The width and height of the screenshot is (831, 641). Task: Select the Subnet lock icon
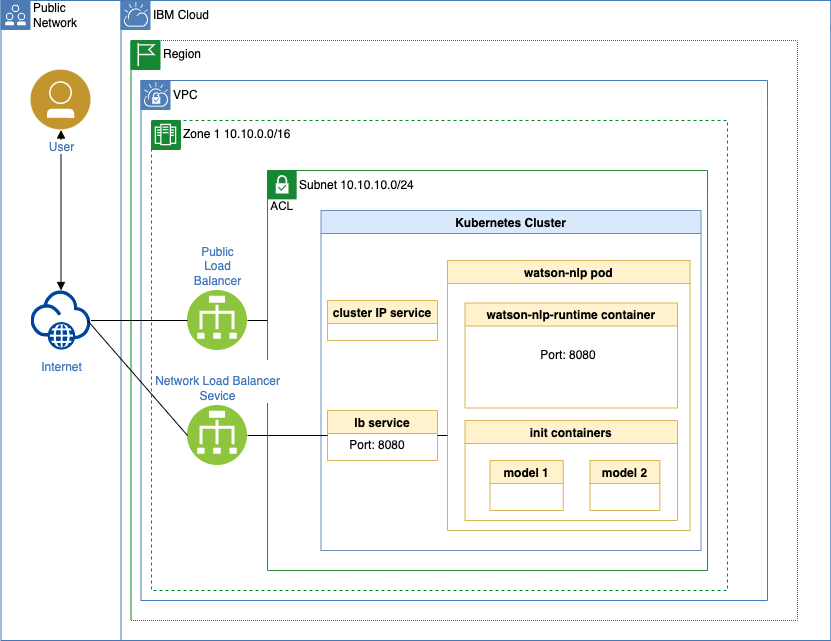[x=282, y=185]
